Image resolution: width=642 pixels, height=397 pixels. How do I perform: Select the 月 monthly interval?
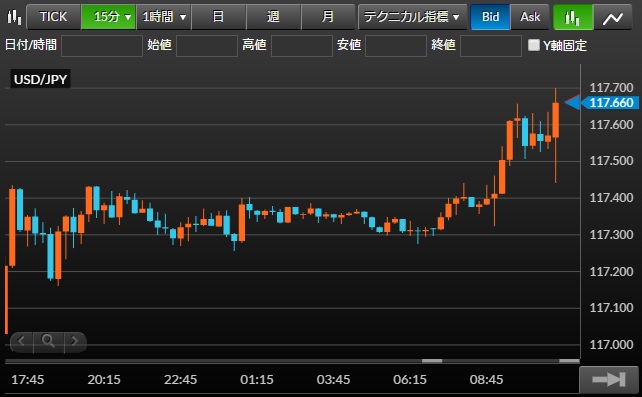click(x=328, y=17)
